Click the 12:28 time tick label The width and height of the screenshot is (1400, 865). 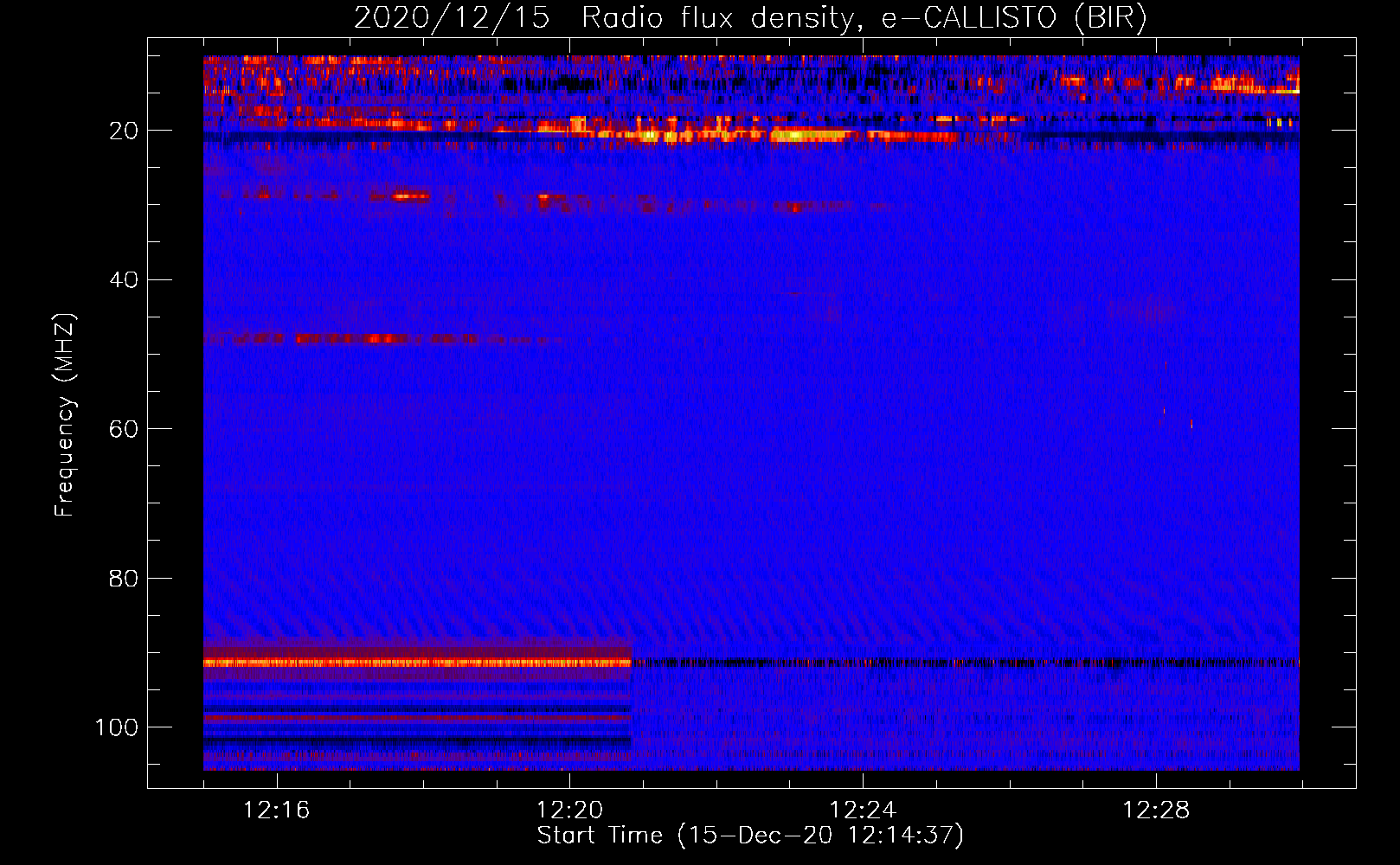pos(1156,811)
